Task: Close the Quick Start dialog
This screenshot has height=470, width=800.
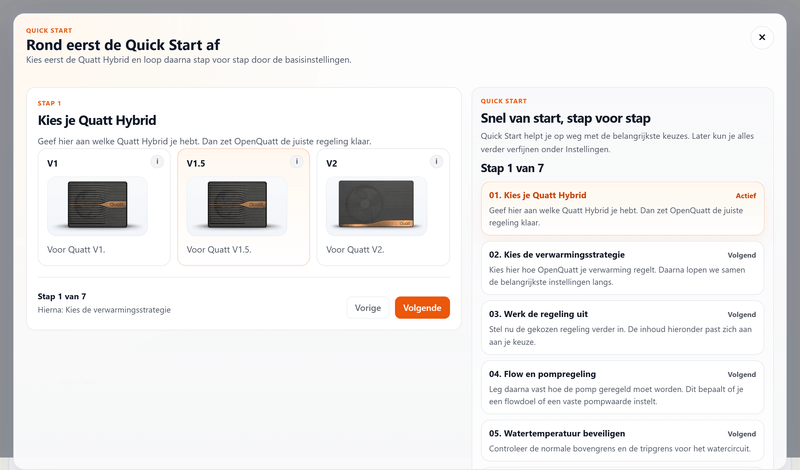Action: click(762, 37)
